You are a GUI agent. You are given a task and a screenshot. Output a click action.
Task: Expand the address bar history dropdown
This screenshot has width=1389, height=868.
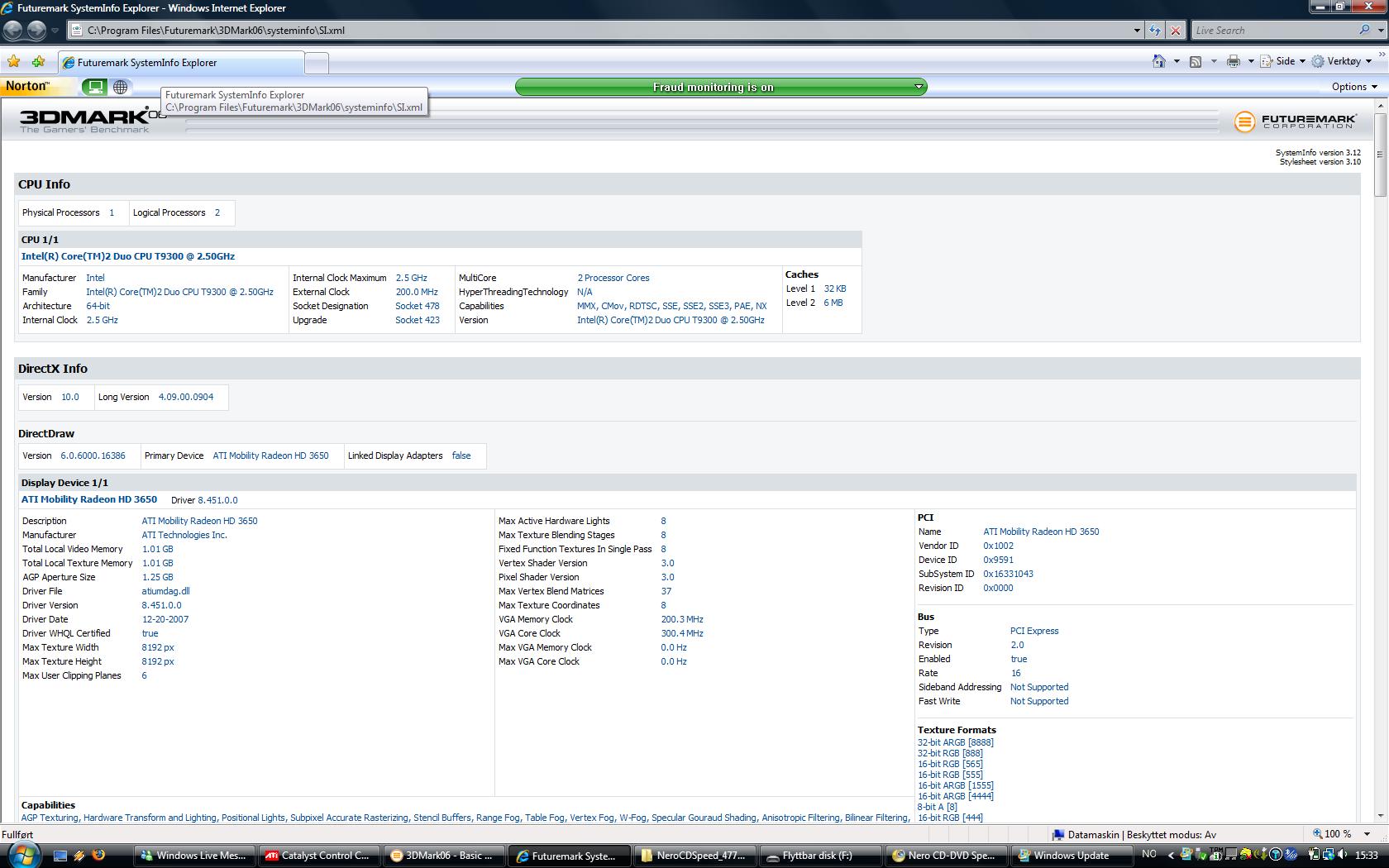[1137, 31]
